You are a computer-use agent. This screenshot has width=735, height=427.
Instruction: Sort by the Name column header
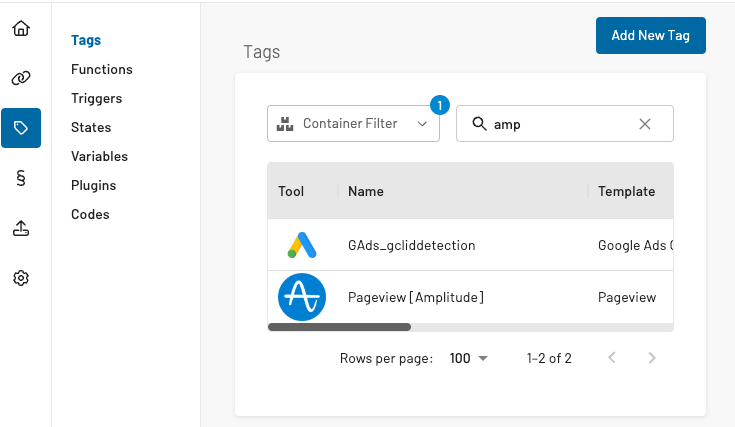(366, 191)
